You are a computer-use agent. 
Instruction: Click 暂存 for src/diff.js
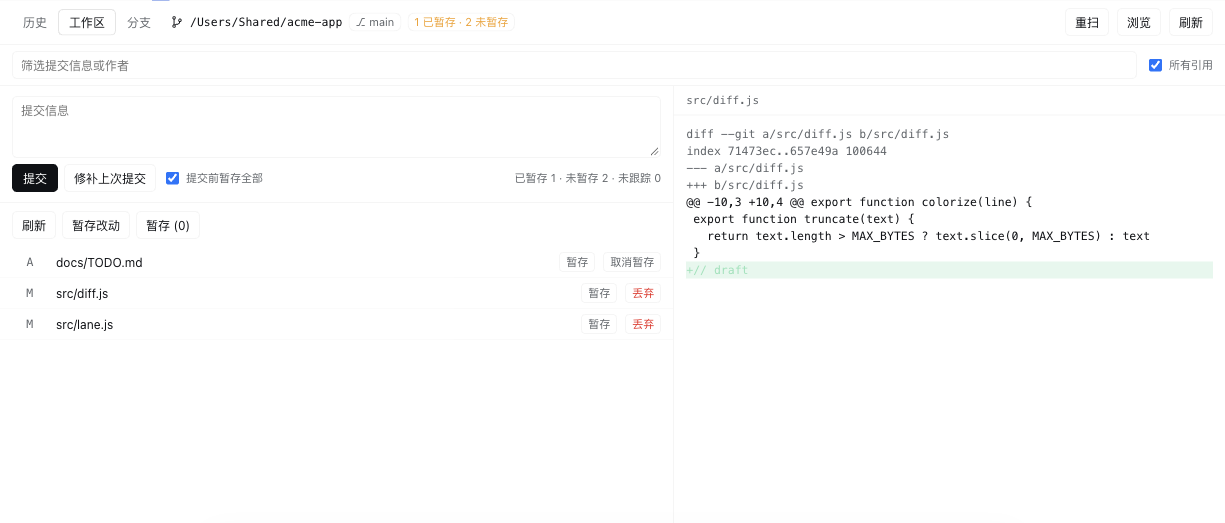(x=599, y=293)
